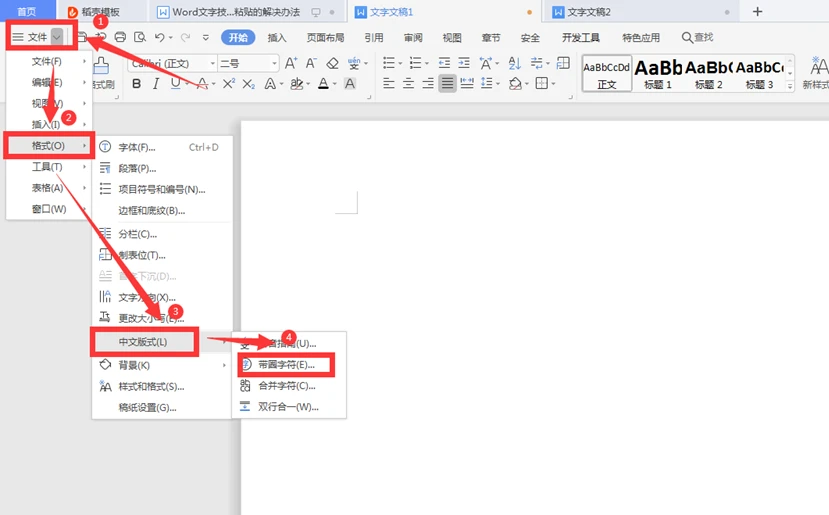The height and width of the screenshot is (515, 829).
Task: Click the superscript X² icon
Action: pyautogui.click(x=229, y=84)
